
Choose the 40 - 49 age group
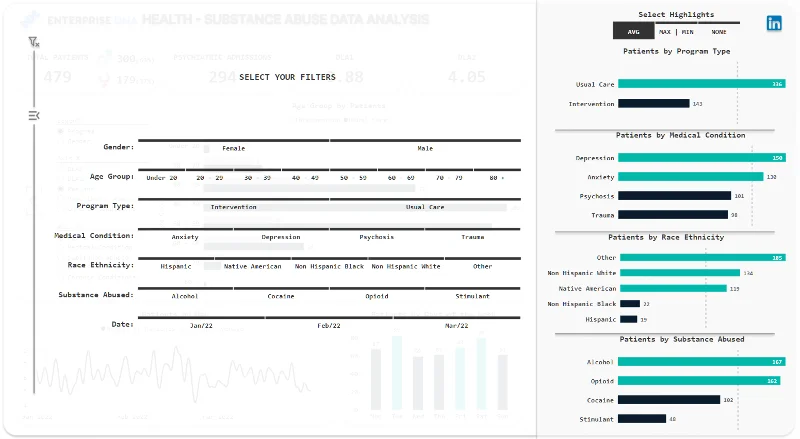click(x=306, y=178)
